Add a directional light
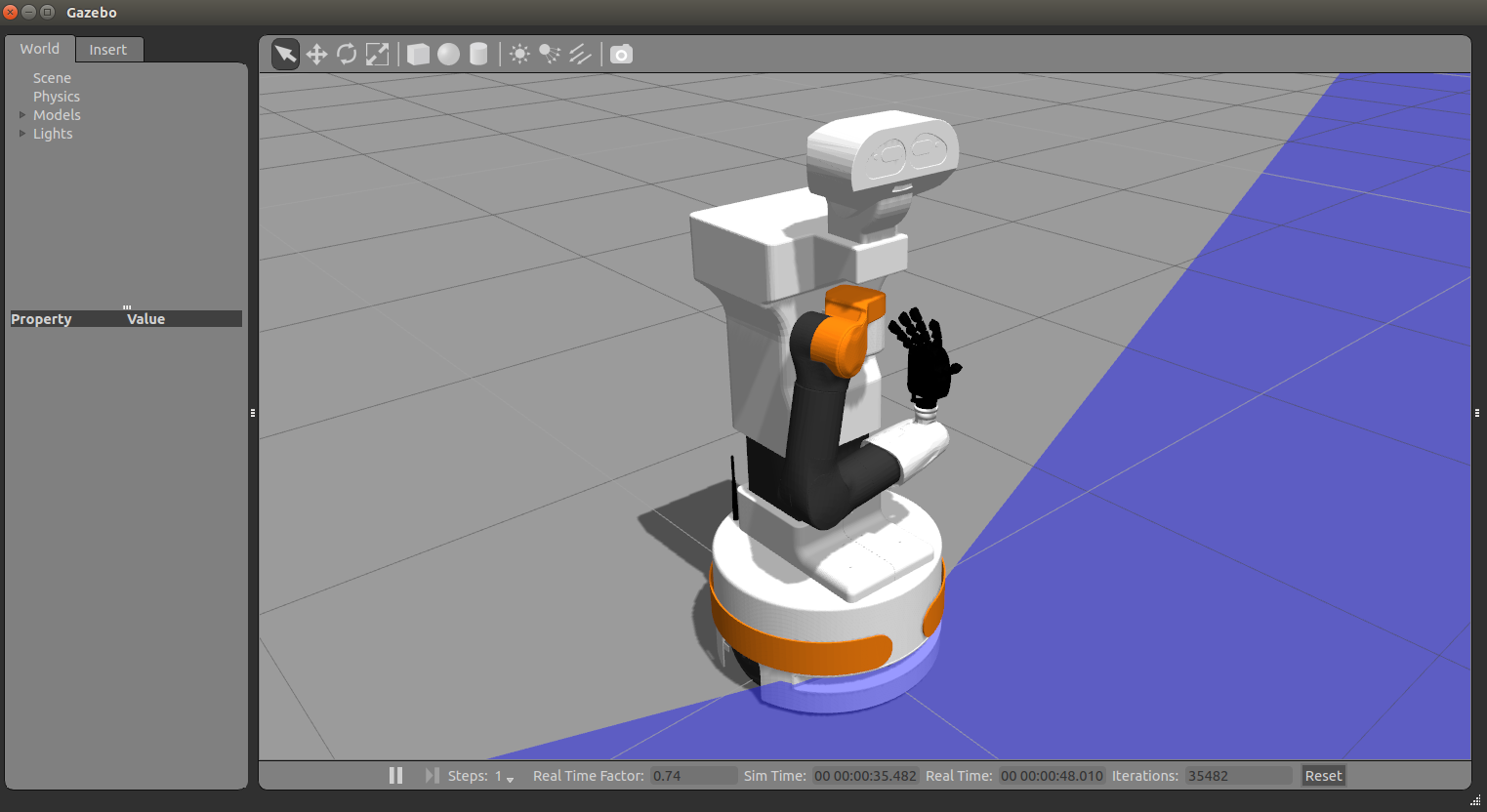1487x812 pixels. point(580,54)
